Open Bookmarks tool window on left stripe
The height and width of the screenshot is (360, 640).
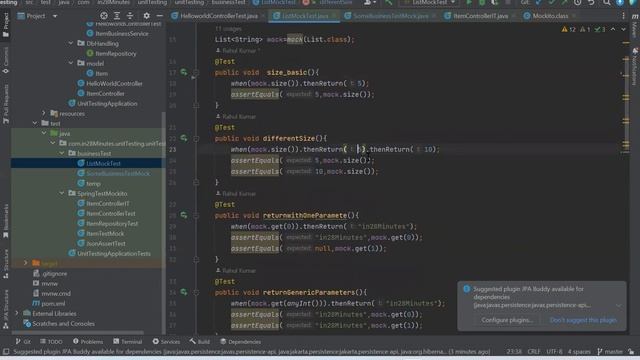click(x=5, y=222)
